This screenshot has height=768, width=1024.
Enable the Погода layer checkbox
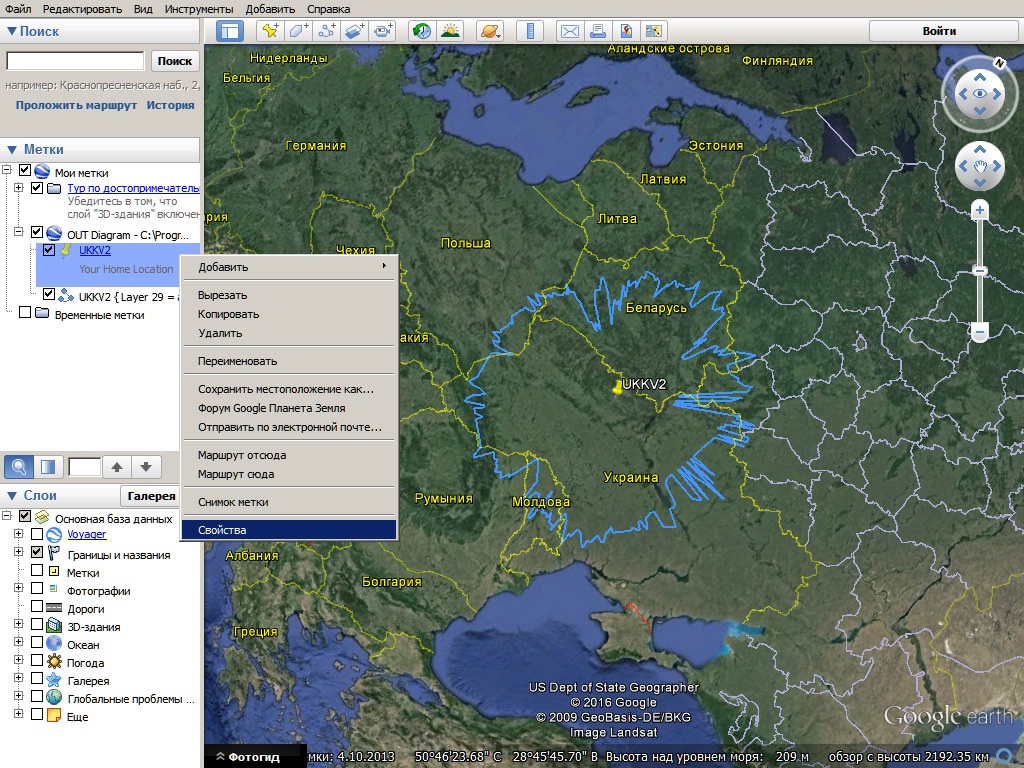click(x=37, y=662)
